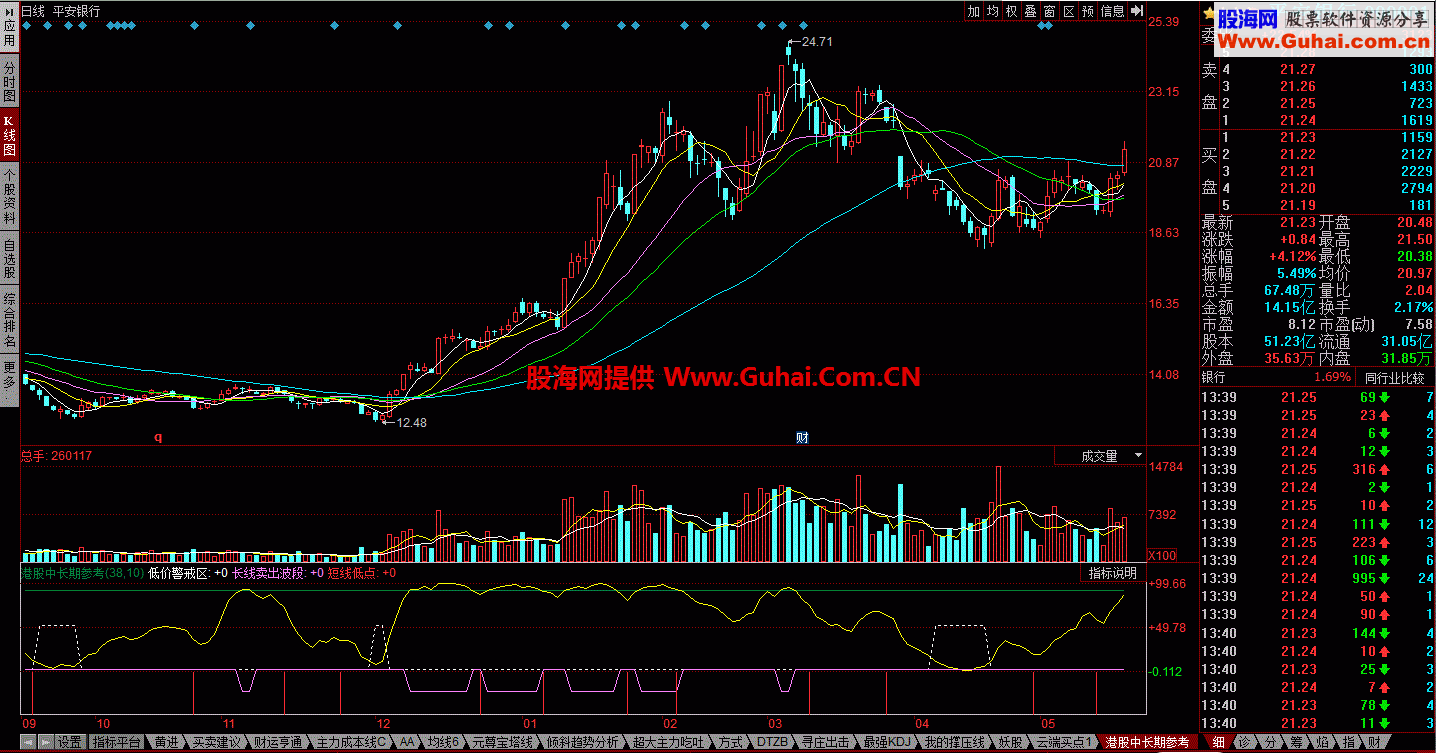The image size is (1436, 753).
Task: Open 预 alert settings via toolbar icon
Action: click(1089, 11)
